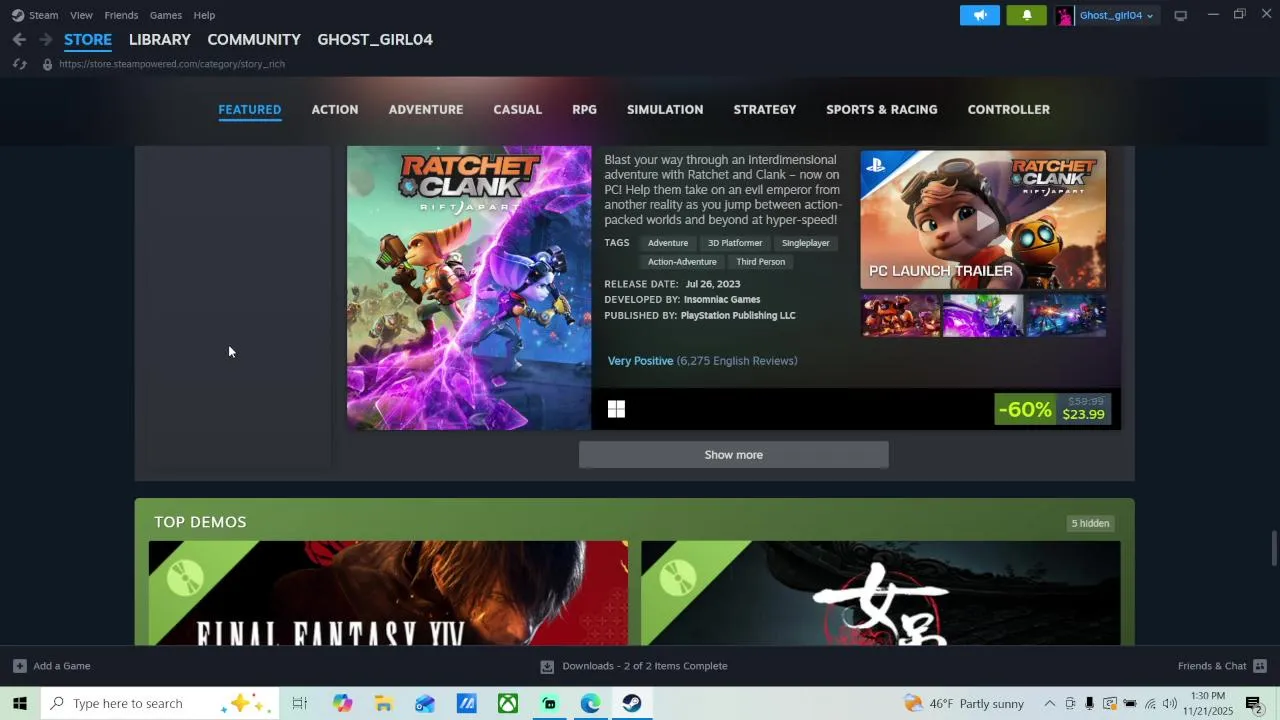Open Xbox app from taskbar
The image size is (1280, 720).
click(508, 703)
